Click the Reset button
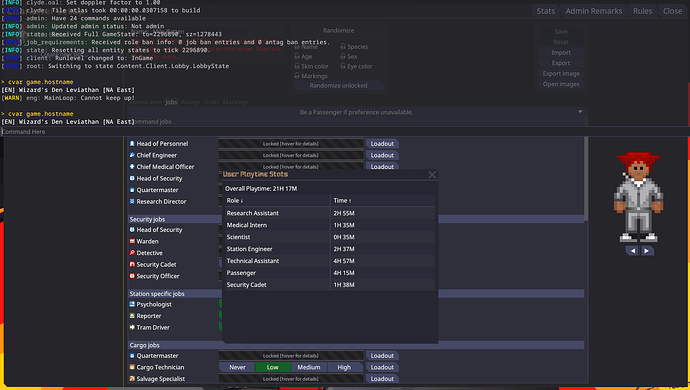This screenshot has width=690, height=390. [561, 42]
